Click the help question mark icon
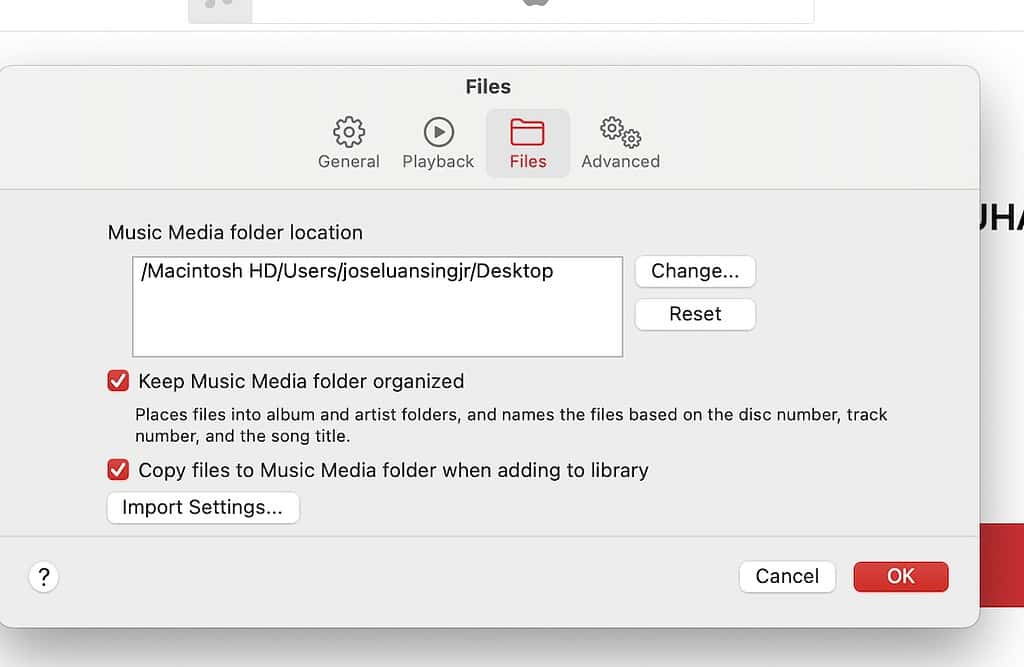The width and height of the screenshot is (1024, 667). (43, 577)
